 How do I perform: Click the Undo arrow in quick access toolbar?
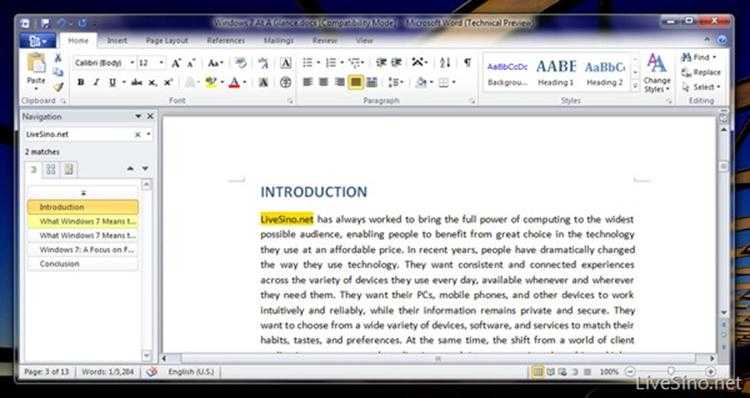coord(61,22)
